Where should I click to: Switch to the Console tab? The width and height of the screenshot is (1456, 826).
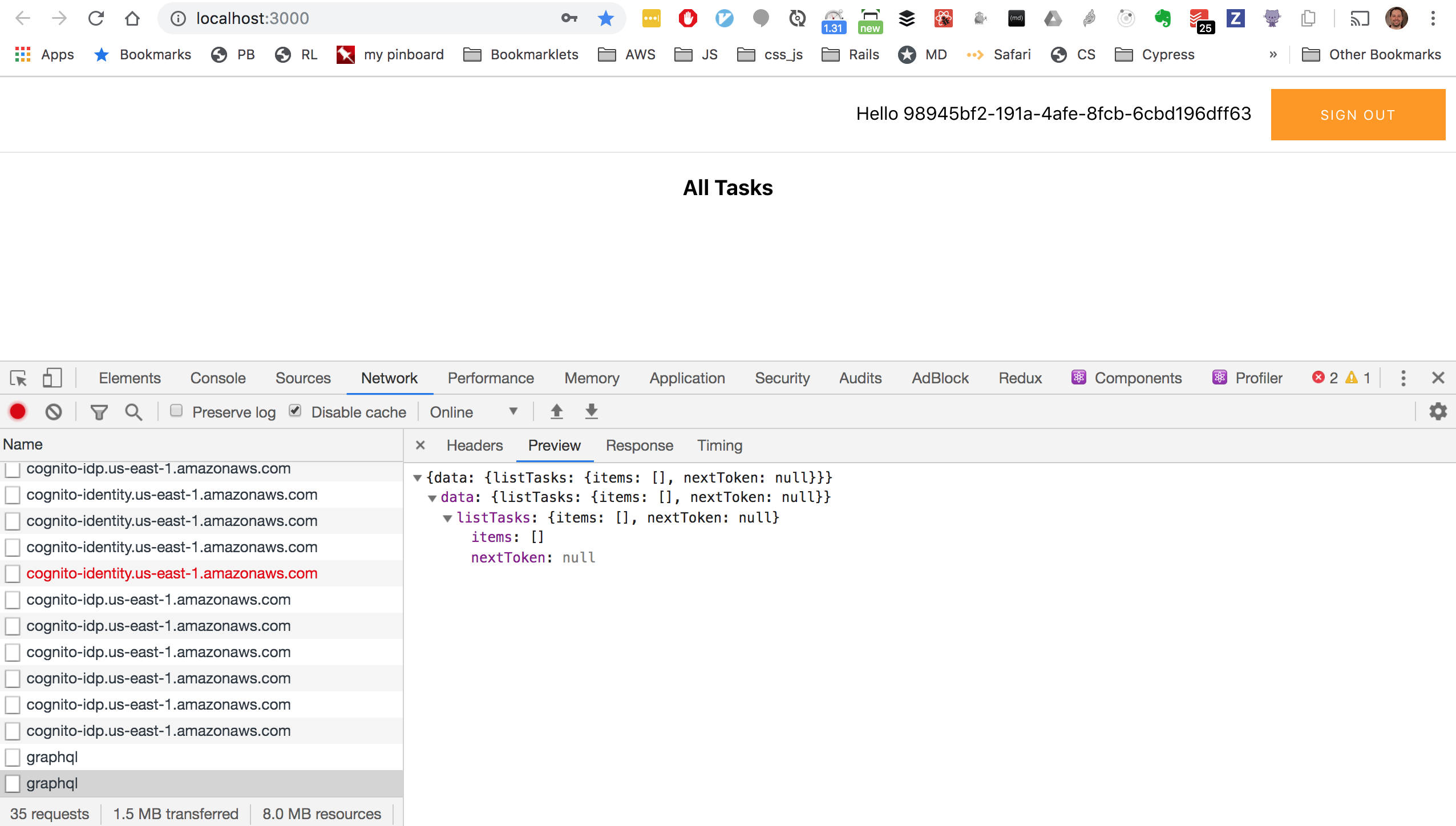click(217, 378)
